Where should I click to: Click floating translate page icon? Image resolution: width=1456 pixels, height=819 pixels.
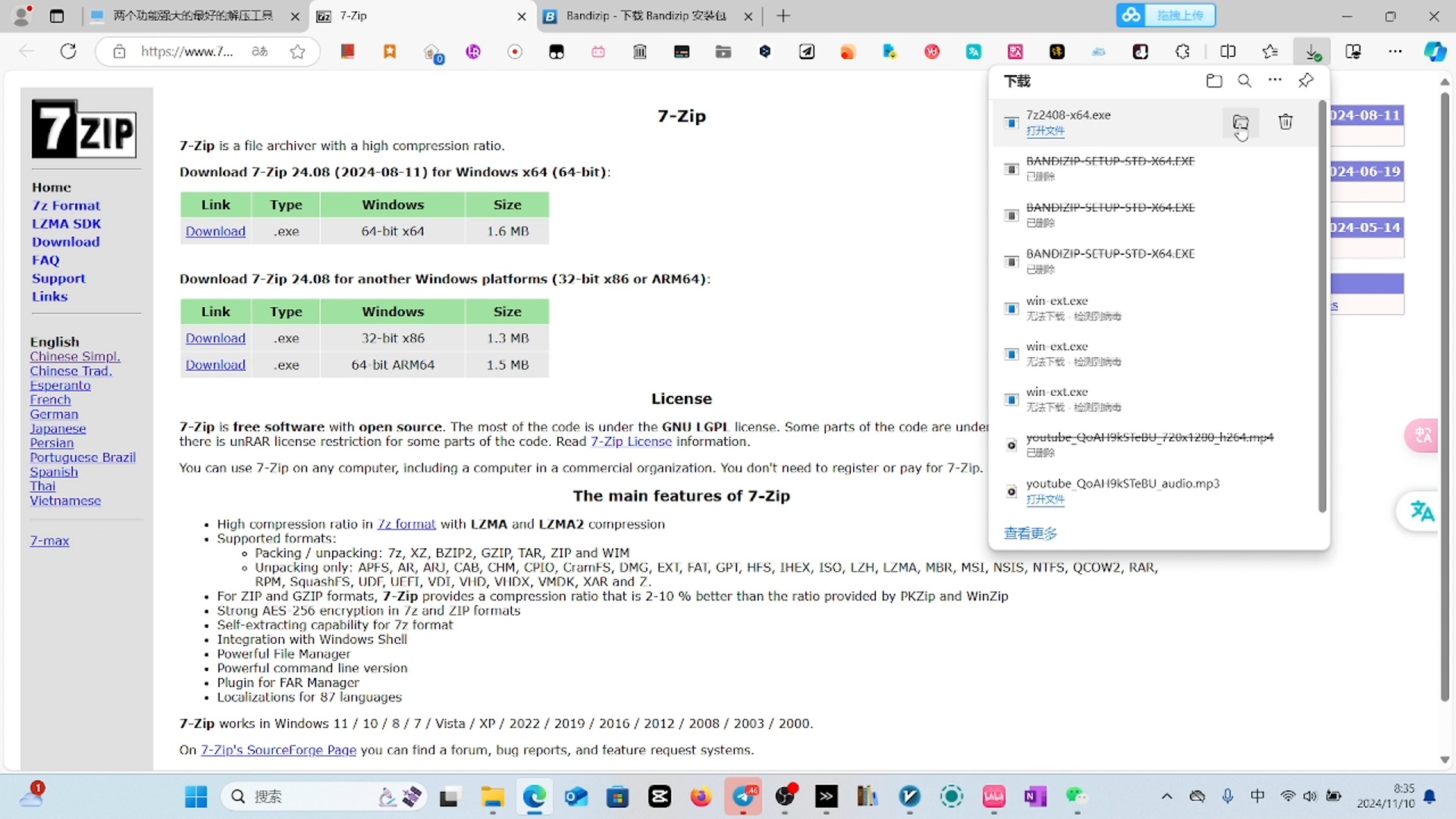tap(1422, 512)
